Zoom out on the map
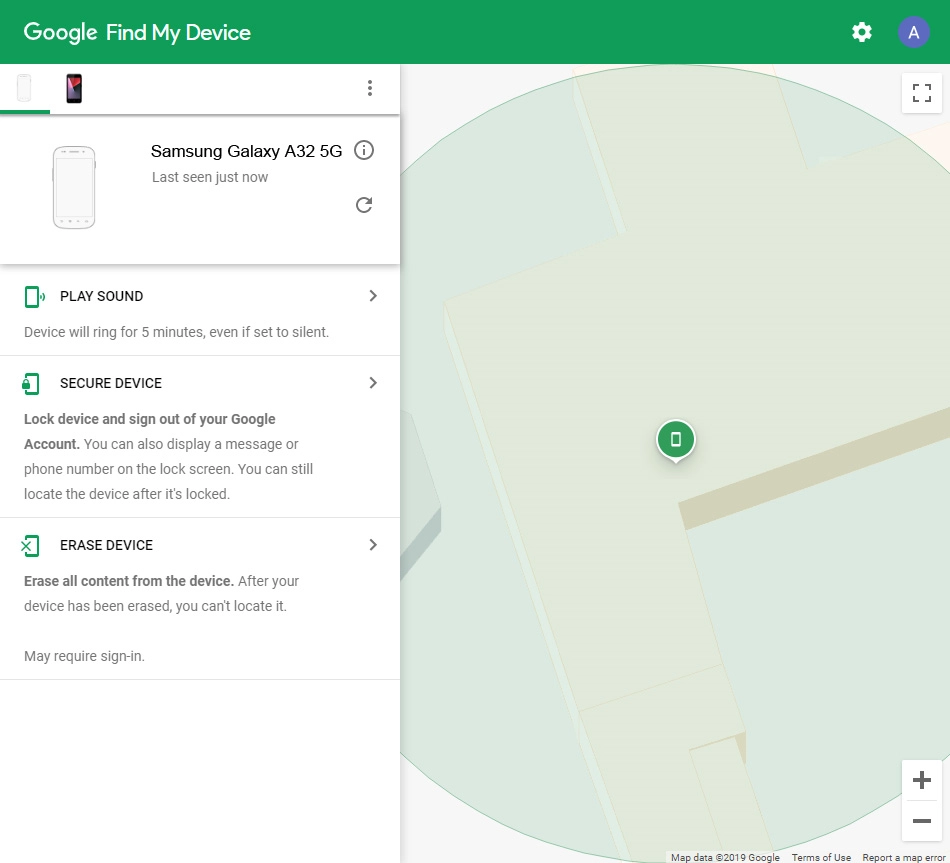 point(921,821)
